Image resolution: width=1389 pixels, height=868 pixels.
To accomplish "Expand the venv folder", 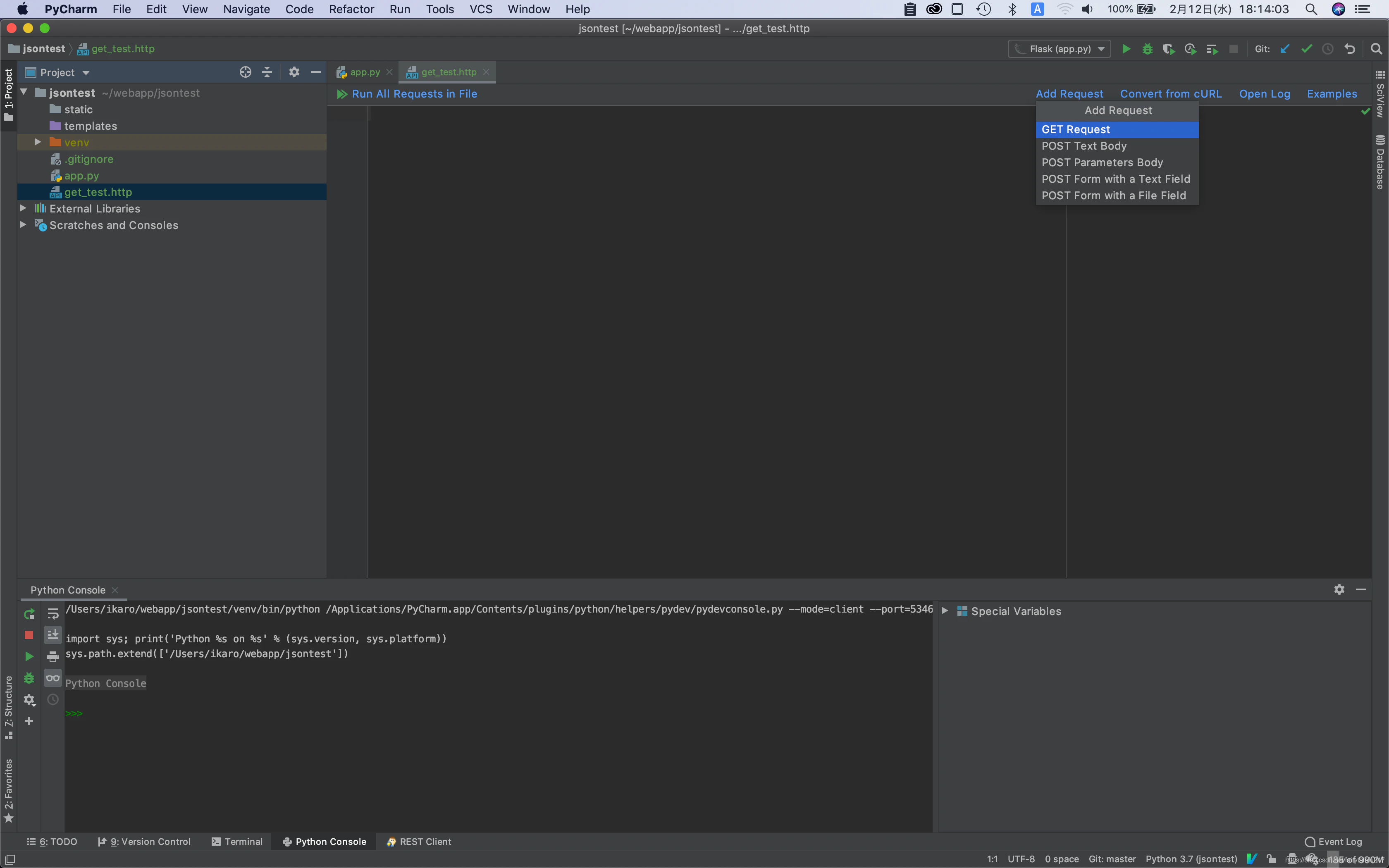I will tap(38, 142).
